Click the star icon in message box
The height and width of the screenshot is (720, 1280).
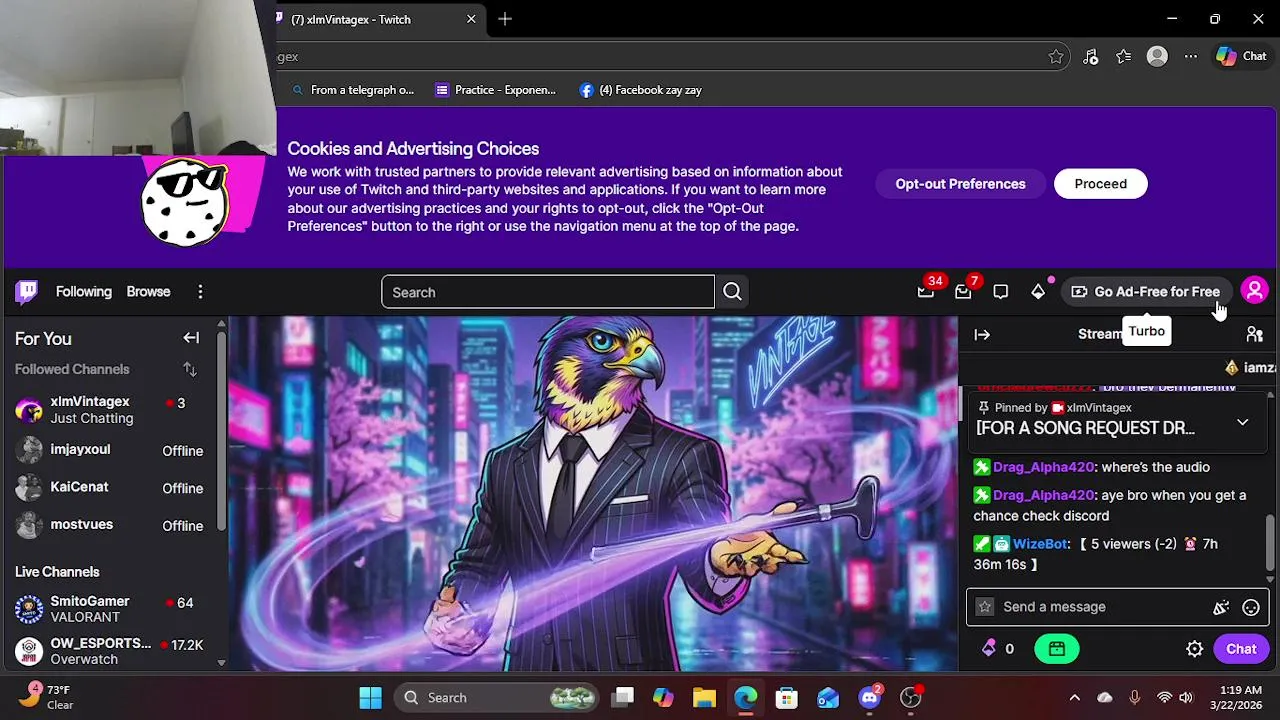985,607
